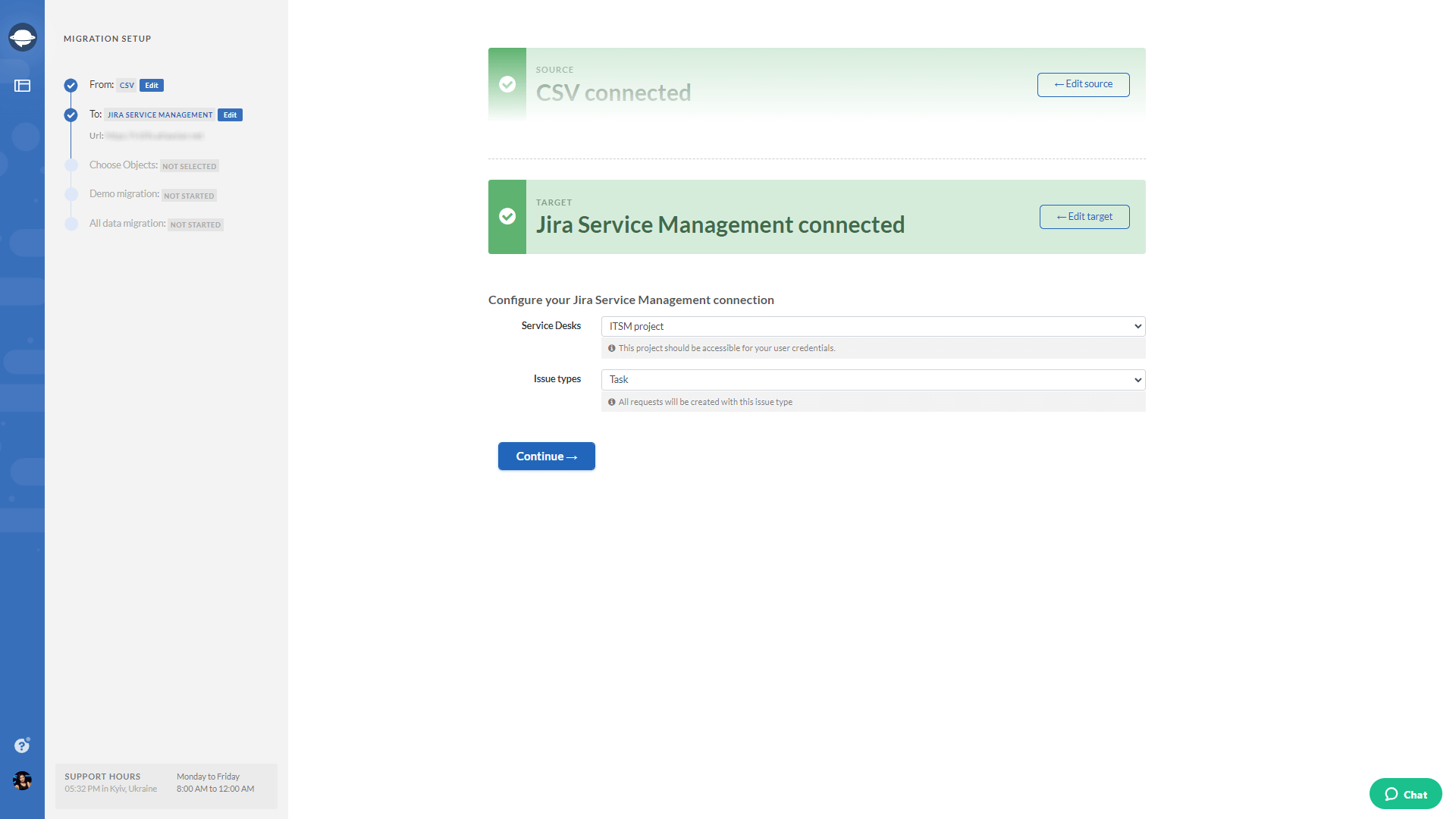Screen dimensions: 1456x819
Task: Open the Issue types dropdown showing Task
Action: click(873, 380)
